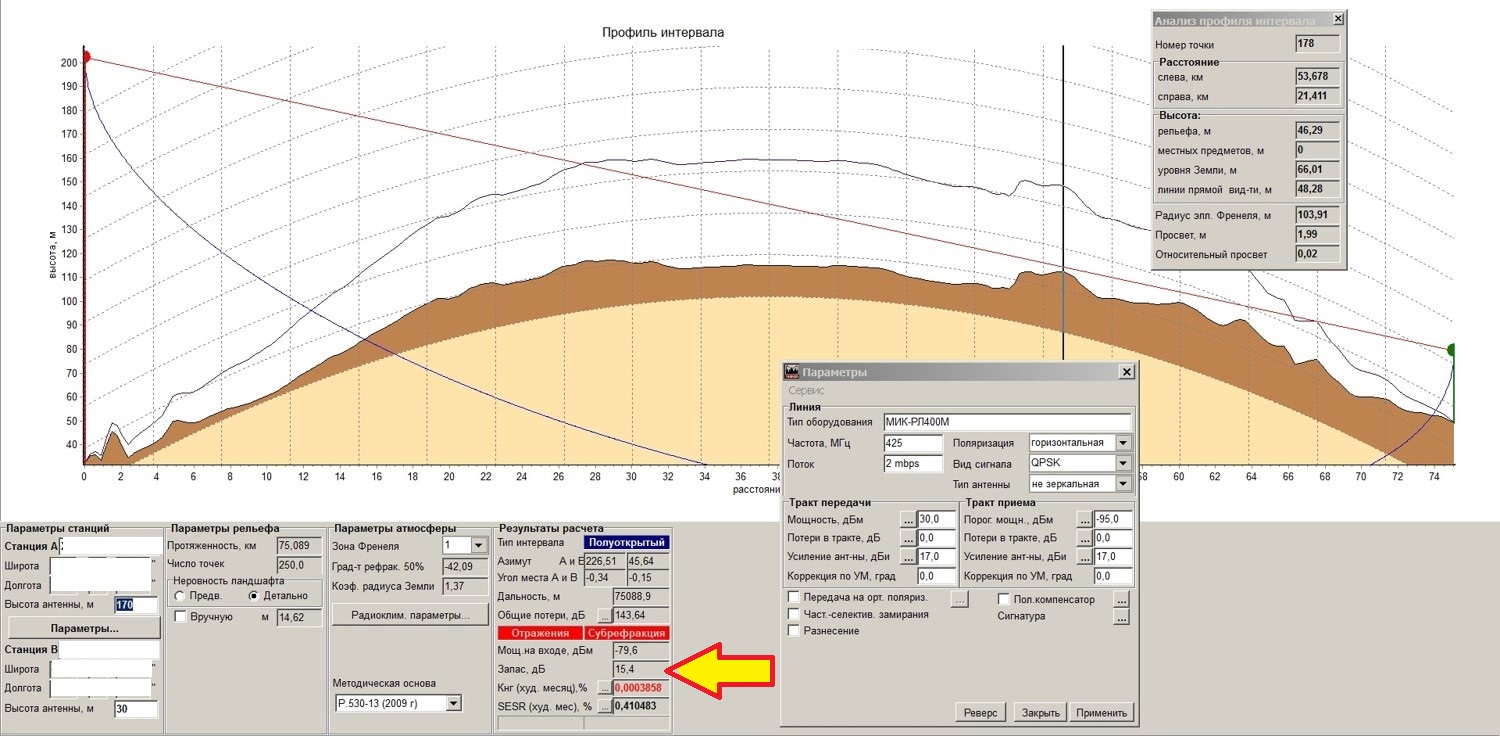Close the Параметры dialog with X
Image resolution: width=1500 pixels, height=736 pixels.
pyautogui.click(x=1127, y=372)
